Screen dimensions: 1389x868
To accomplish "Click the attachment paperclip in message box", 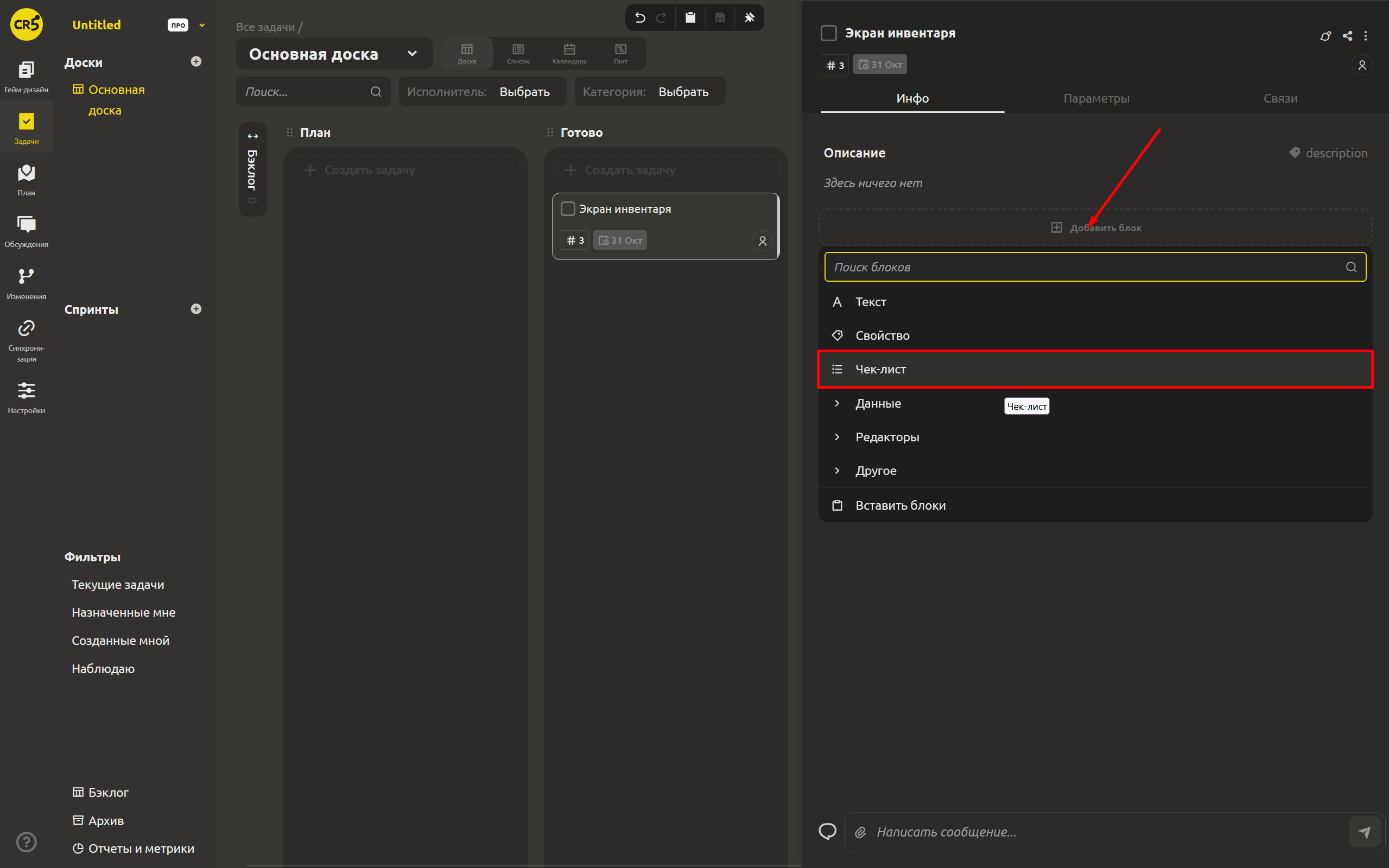I will [860, 832].
